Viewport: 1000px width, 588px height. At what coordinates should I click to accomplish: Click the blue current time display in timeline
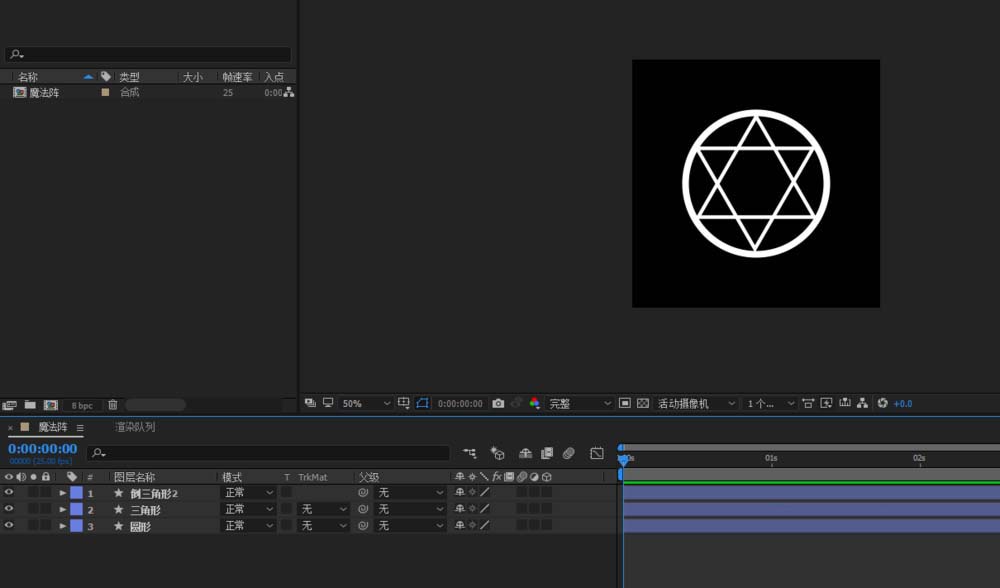[x=42, y=449]
